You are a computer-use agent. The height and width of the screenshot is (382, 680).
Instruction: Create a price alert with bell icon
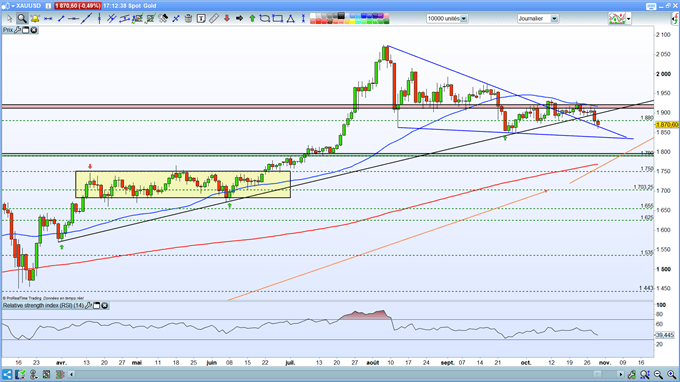click(35, 18)
